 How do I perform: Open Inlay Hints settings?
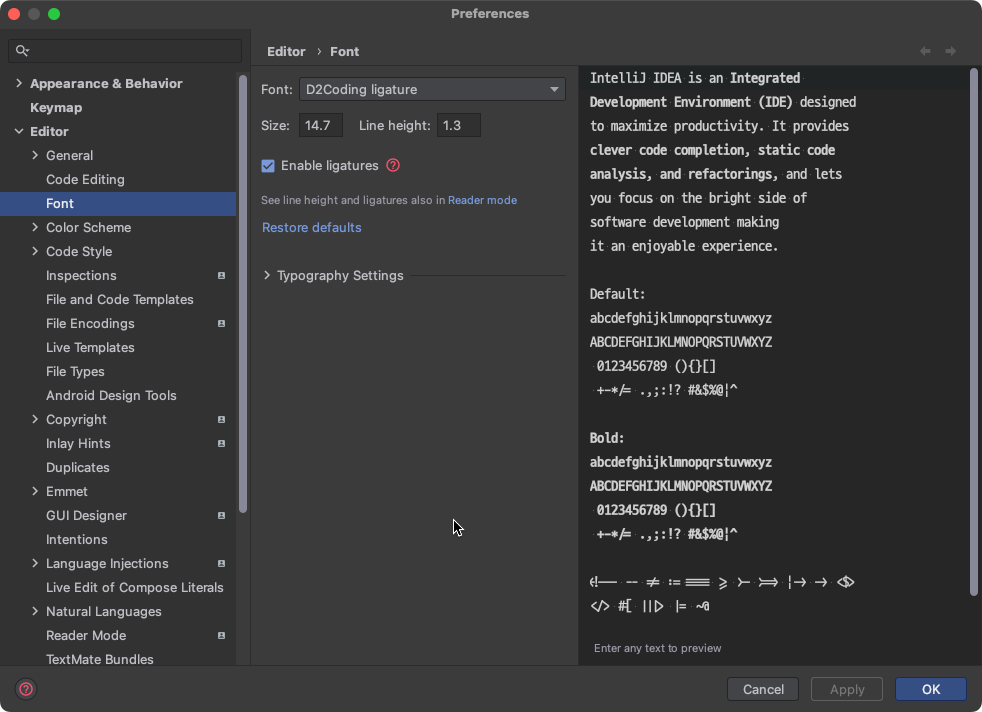coord(78,443)
